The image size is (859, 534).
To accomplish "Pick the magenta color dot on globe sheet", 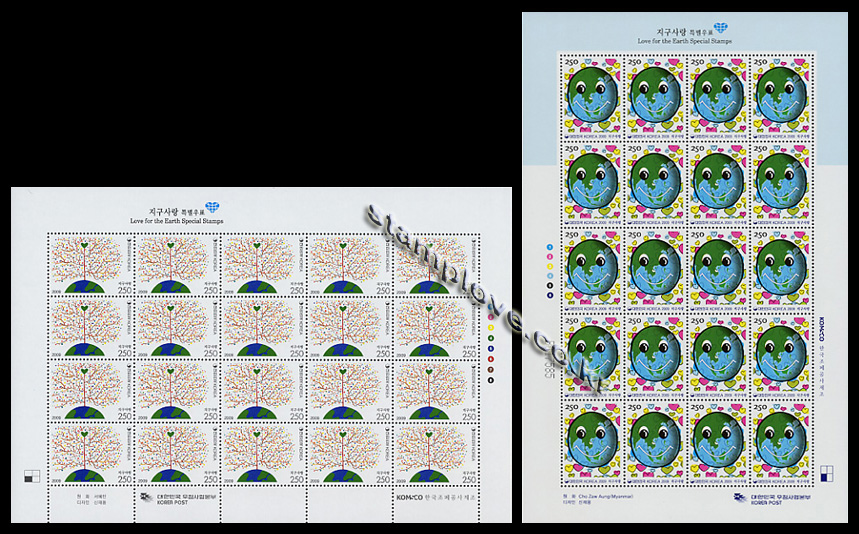I will click(550, 256).
